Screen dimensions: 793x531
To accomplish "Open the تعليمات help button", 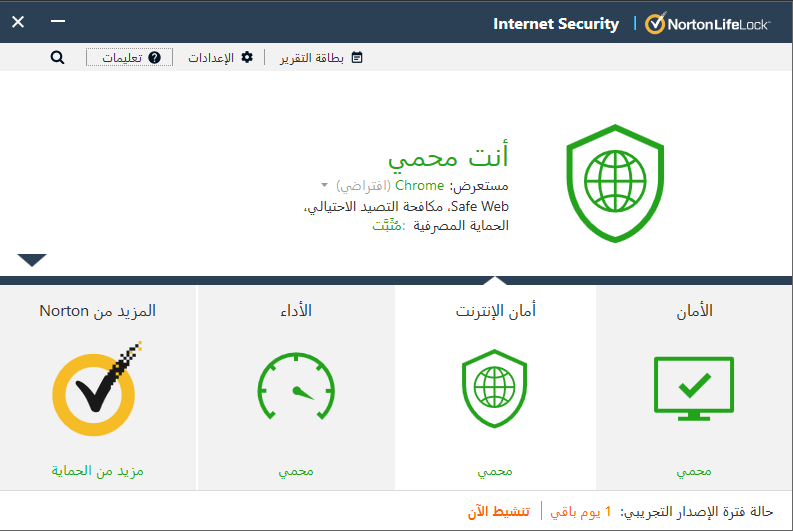I will click(x=129, y=58).
